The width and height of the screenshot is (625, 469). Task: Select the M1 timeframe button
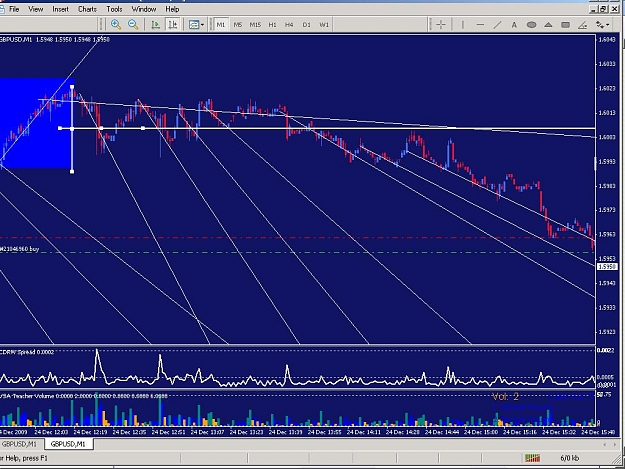[221, 25]
